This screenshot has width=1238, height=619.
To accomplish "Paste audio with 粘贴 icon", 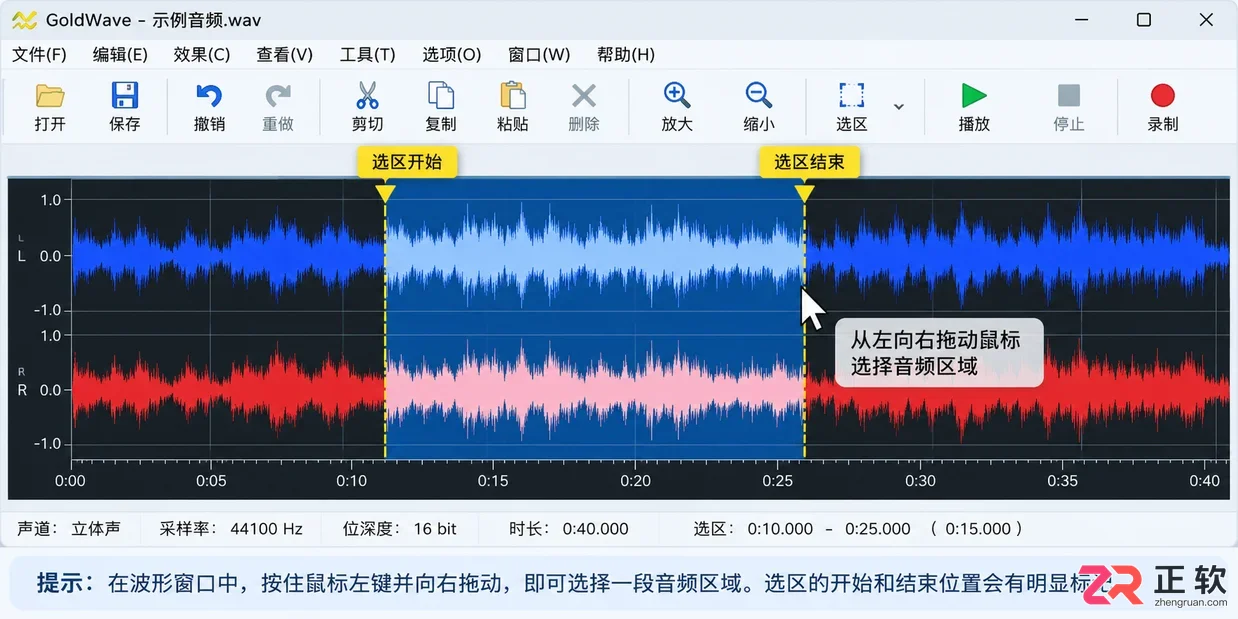I will (513, 96).
